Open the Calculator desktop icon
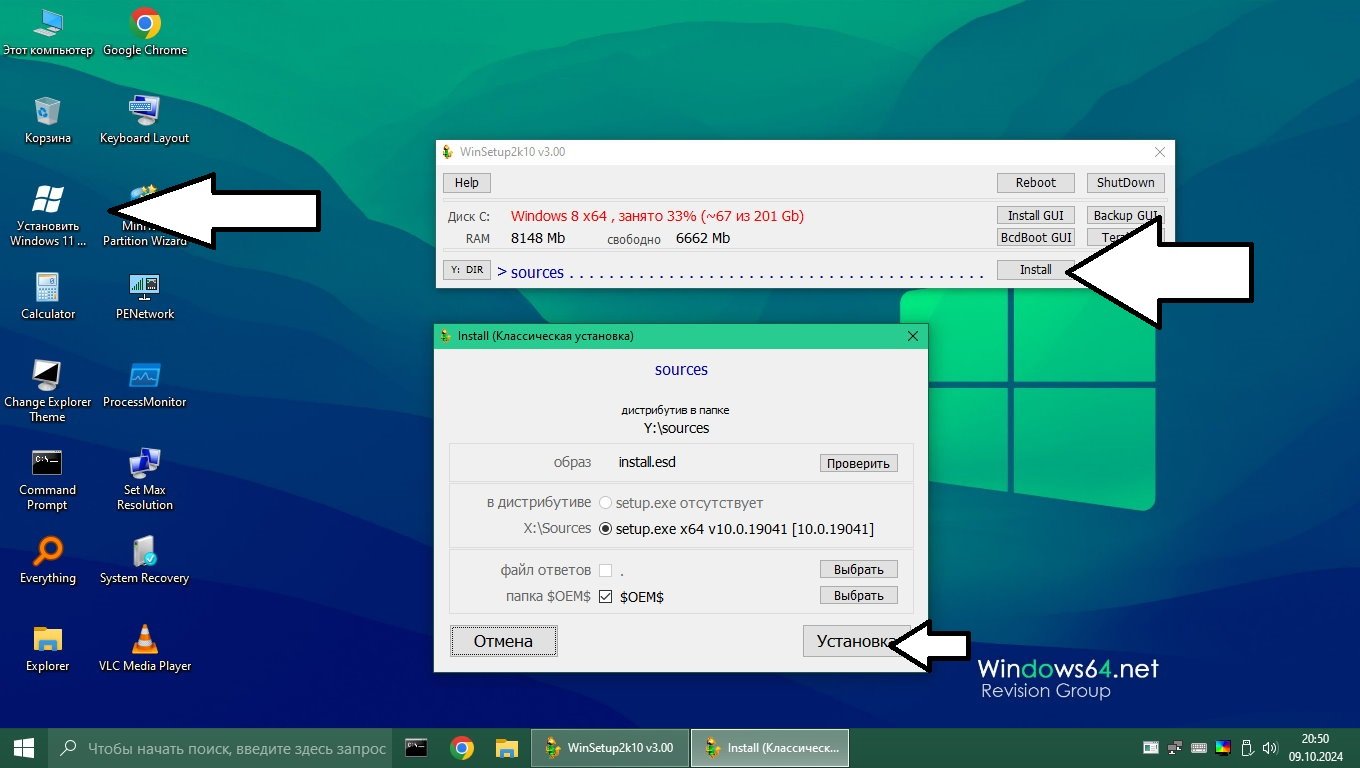The height and width of the screenshot is (768, 1360). click(47, 289)
